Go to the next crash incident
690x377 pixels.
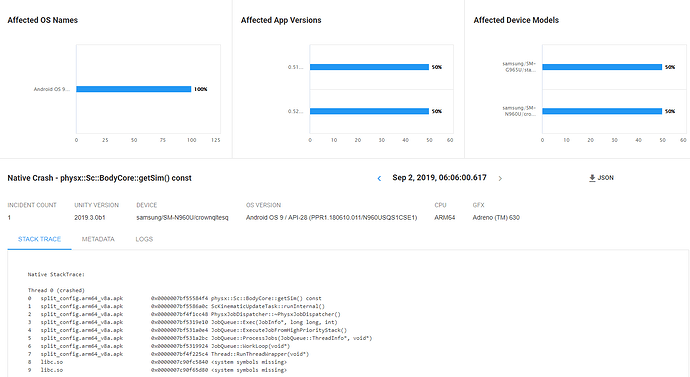coord(500,178)
